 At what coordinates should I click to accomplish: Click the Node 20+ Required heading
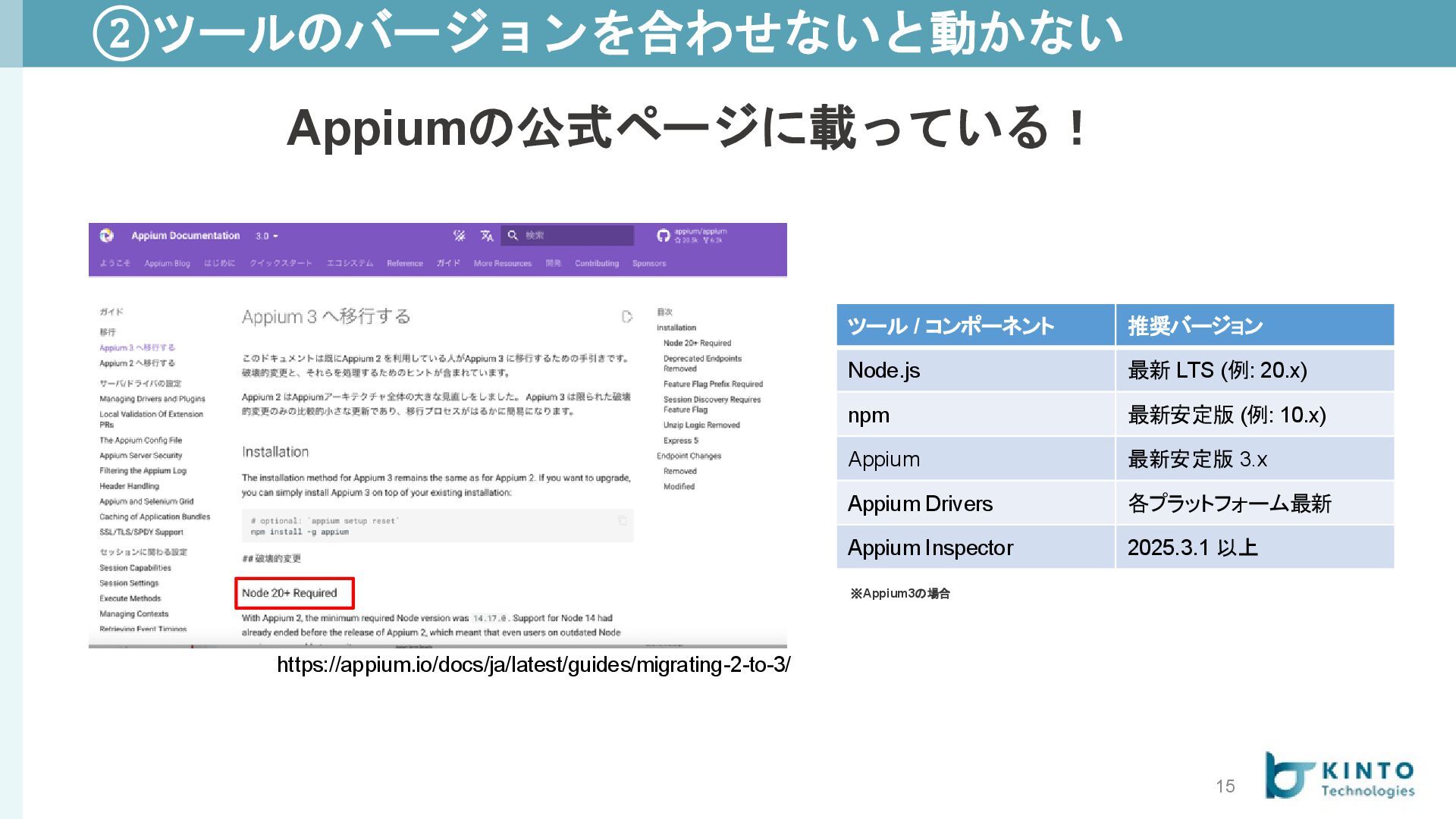[x=289, y=593]
